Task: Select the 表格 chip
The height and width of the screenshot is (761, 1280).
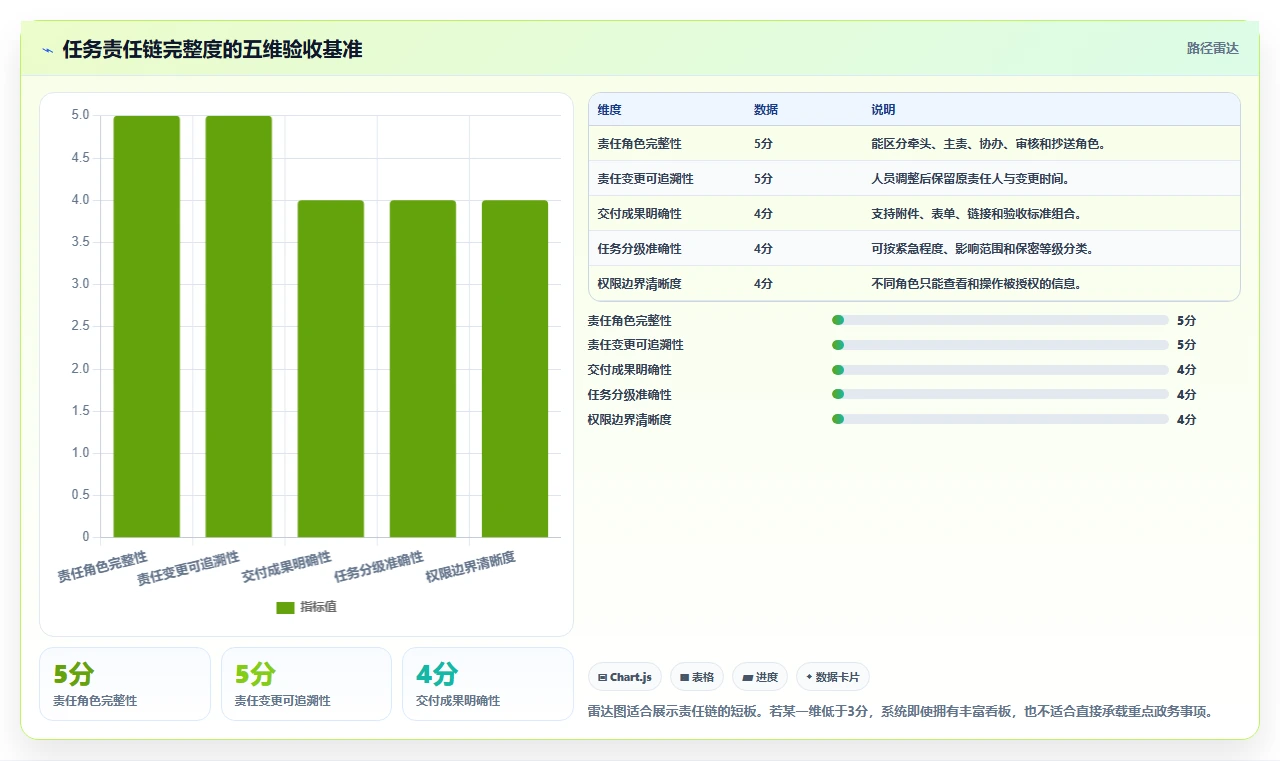Action: point(697,677)
